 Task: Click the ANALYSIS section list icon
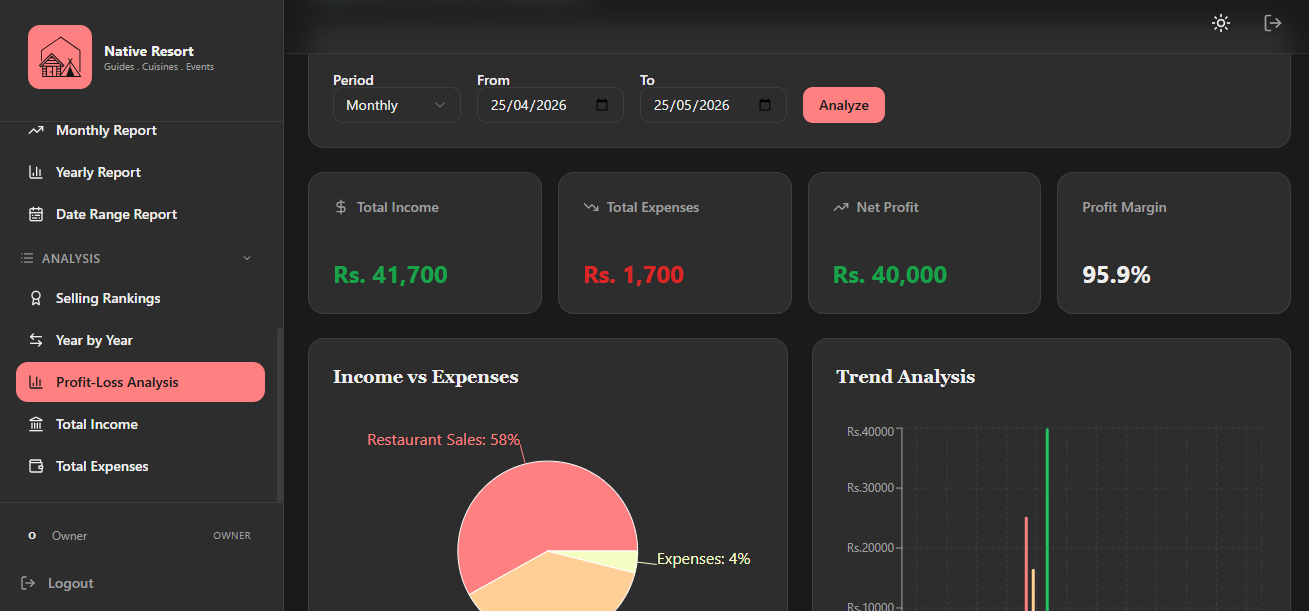(x=27, y=258)
